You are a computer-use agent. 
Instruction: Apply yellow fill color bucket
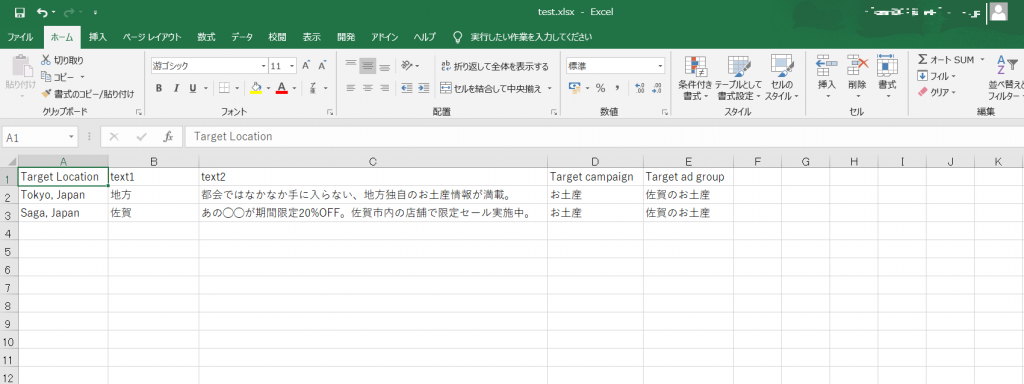click(x=257, y=88)
